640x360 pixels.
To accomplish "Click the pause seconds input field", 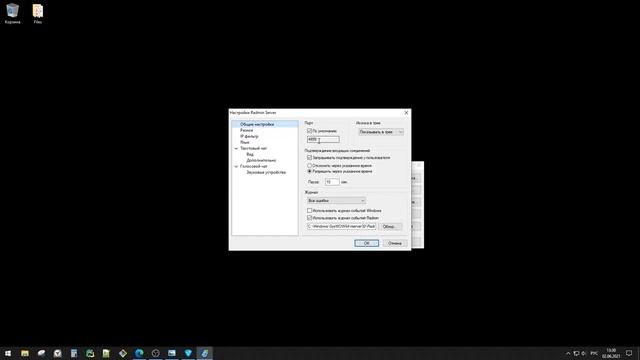I will click(332, 182).
